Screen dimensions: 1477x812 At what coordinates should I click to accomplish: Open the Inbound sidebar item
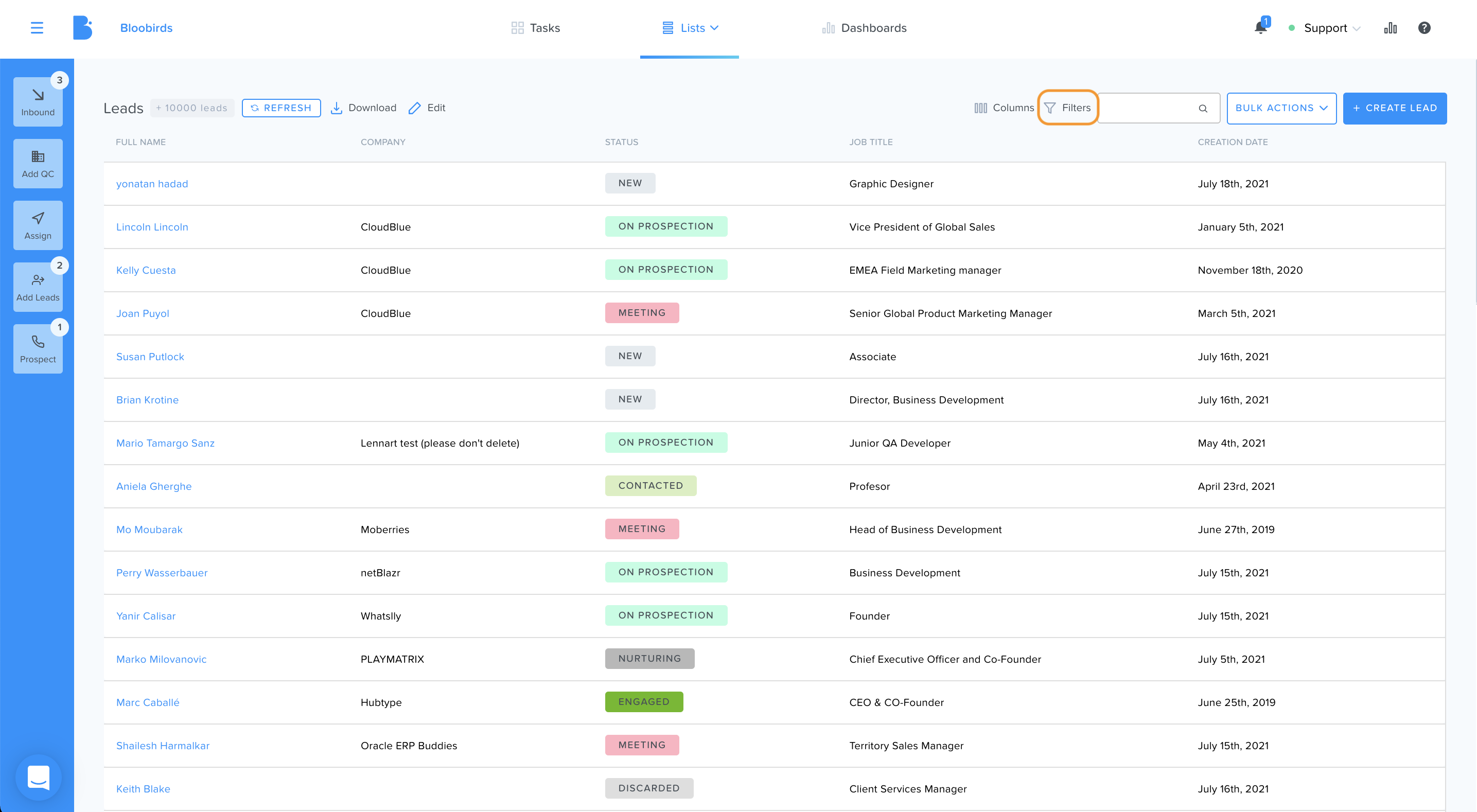click(x=38, y=102)
